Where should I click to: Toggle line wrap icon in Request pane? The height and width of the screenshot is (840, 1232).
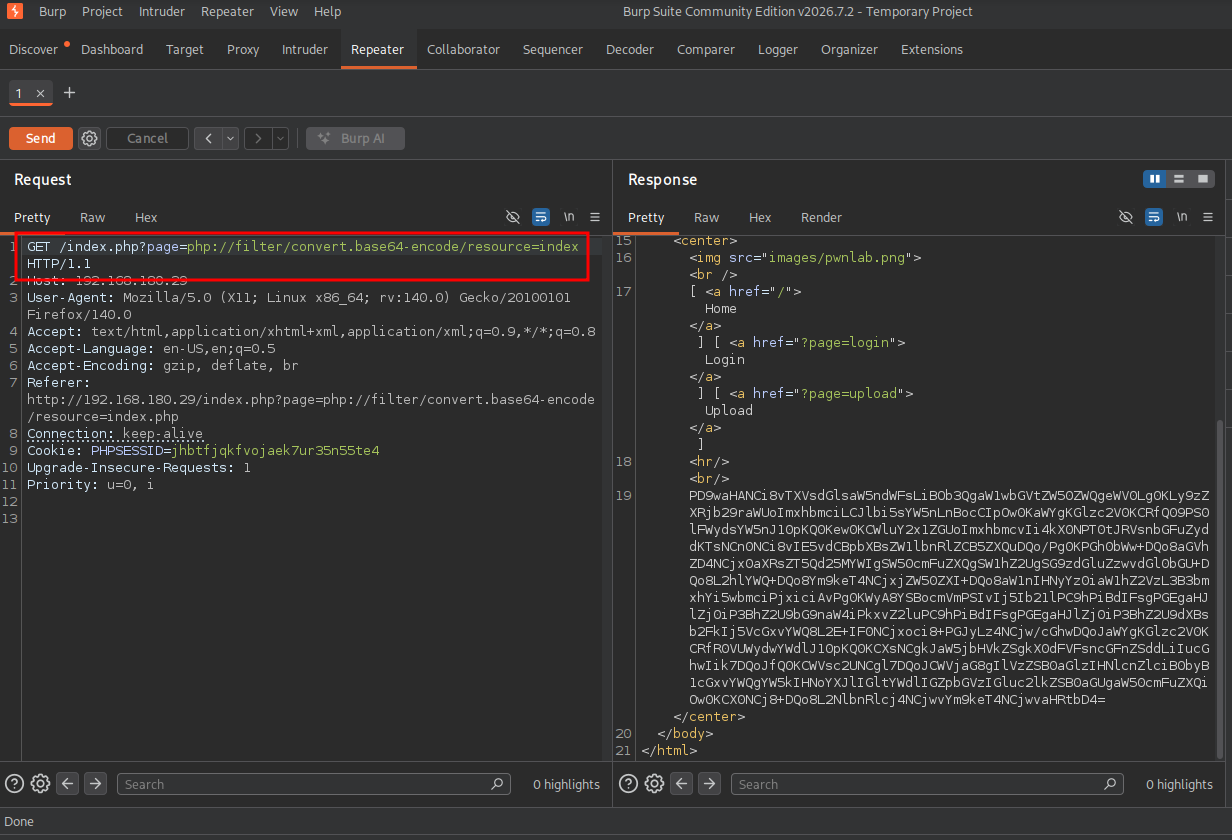point(541,217)
